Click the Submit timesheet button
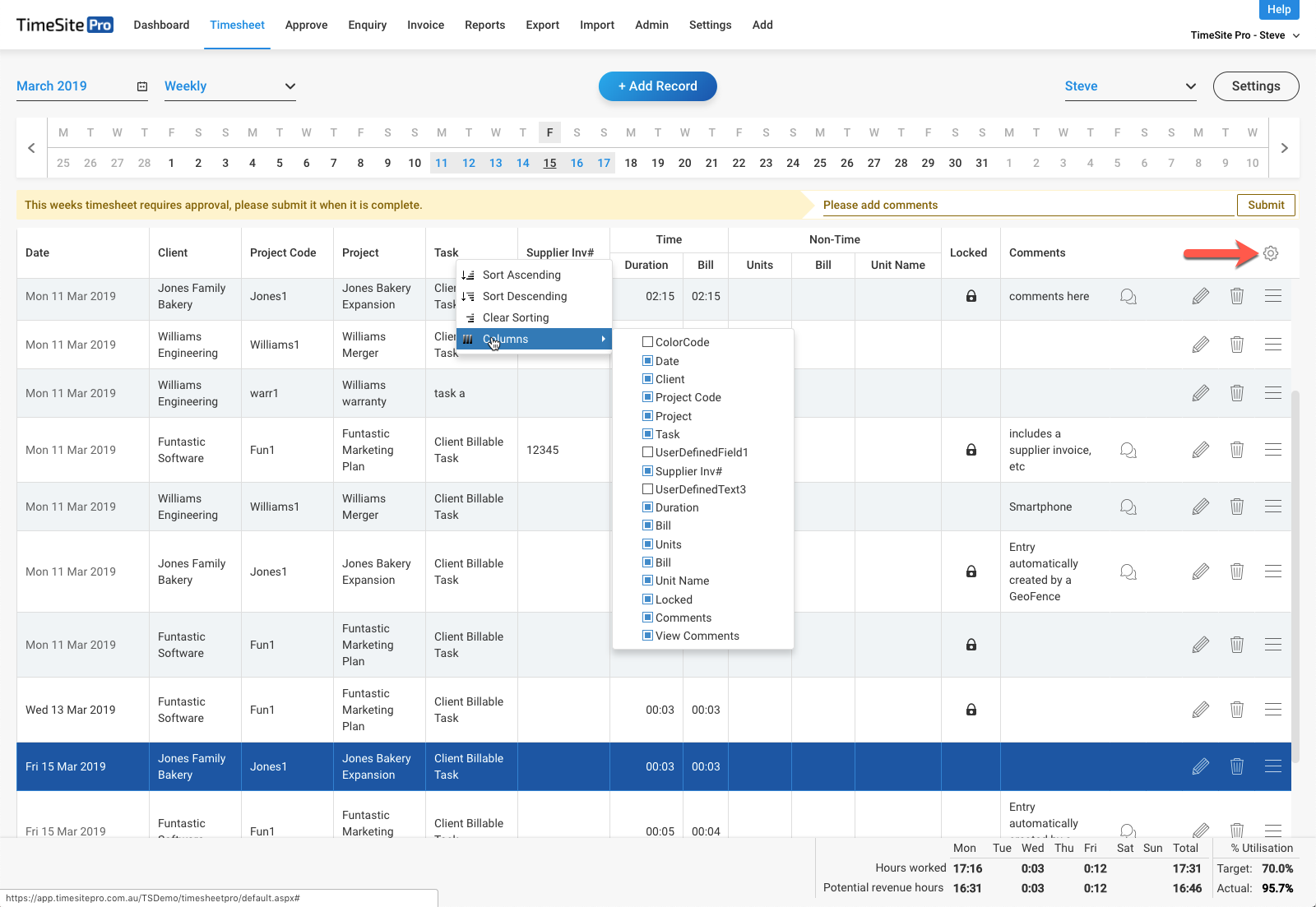 point(1266,205)
